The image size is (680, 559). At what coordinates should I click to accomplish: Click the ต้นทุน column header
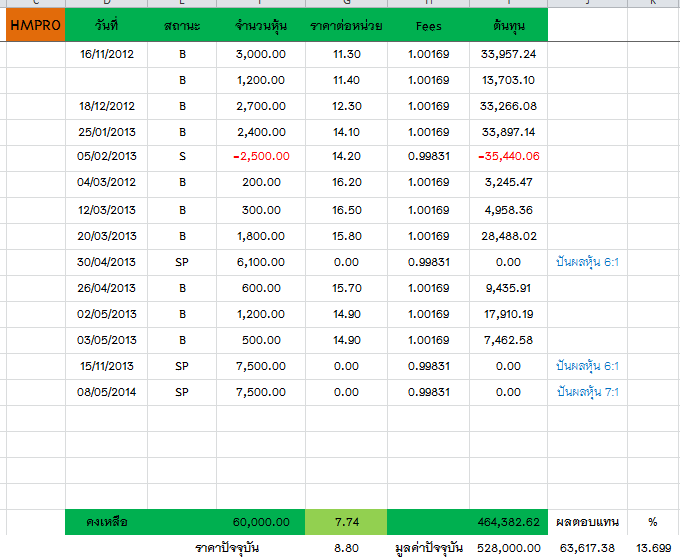click(x=509, y=25)
